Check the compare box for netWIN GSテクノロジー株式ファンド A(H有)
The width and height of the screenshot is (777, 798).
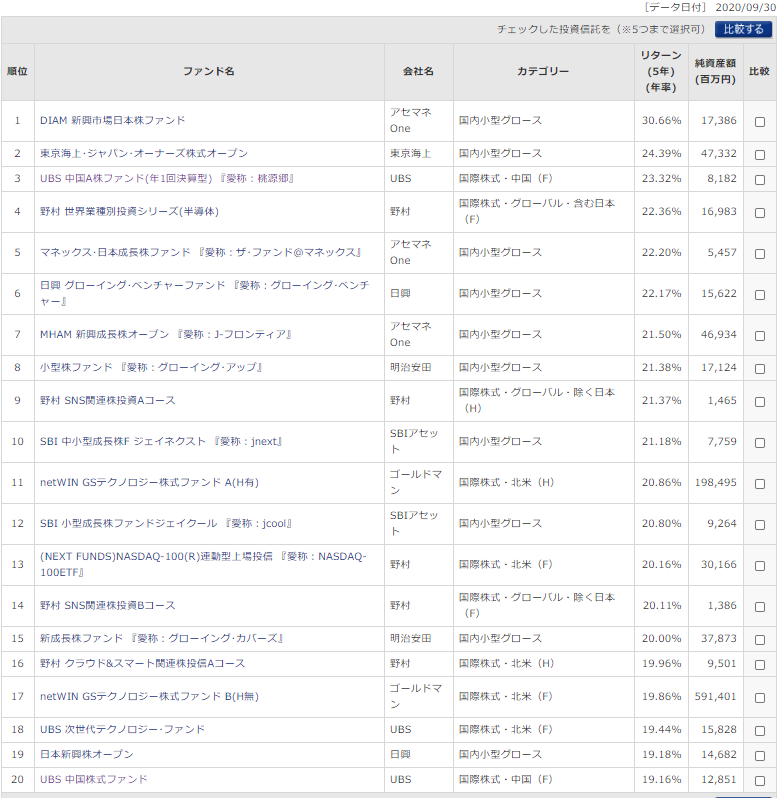pos(760,483)
